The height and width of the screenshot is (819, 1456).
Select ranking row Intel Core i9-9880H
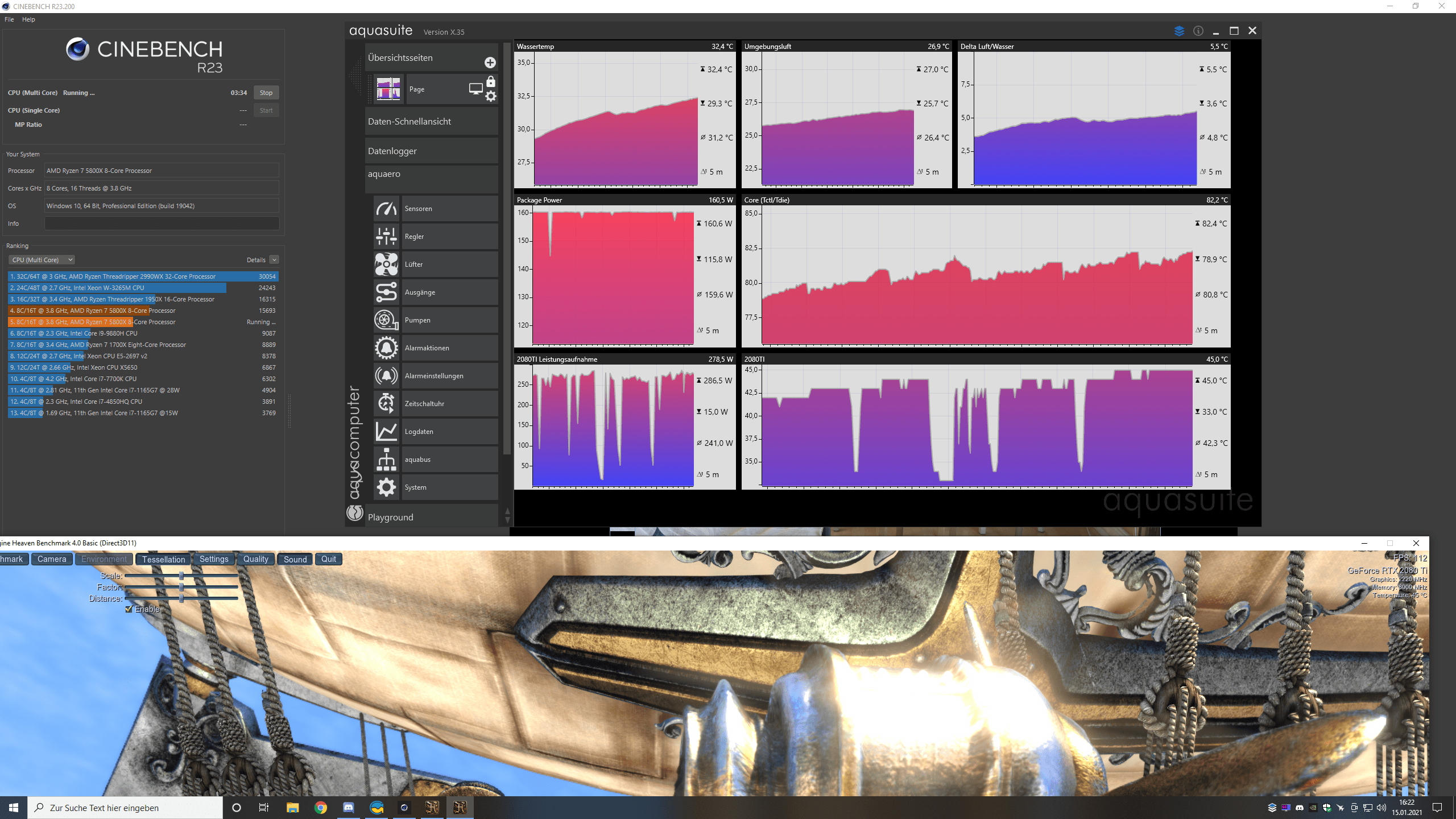coord(143,333)
